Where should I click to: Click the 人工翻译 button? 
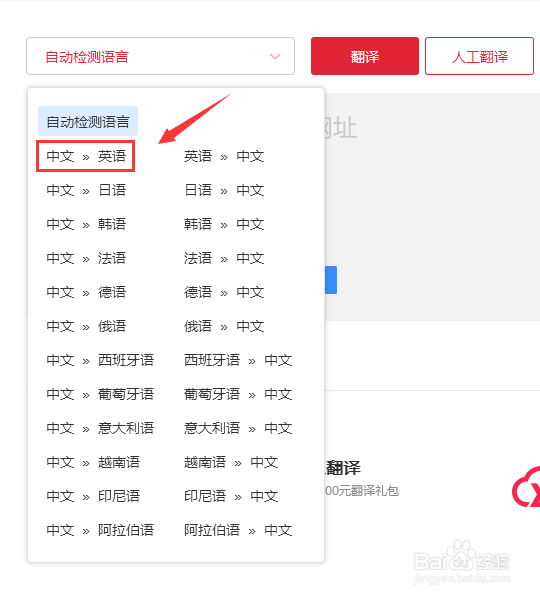(x=479, y=56)
